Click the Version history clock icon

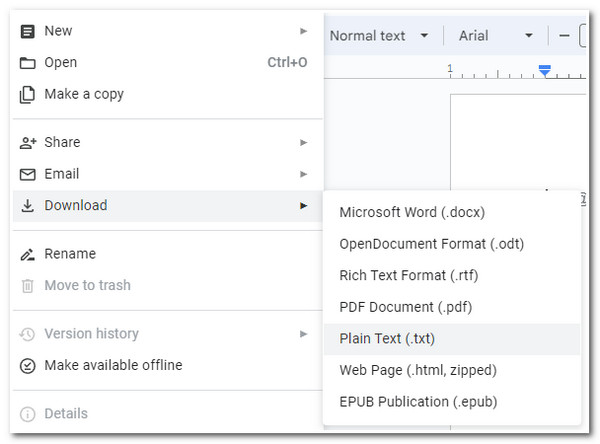tap(27, 334)
